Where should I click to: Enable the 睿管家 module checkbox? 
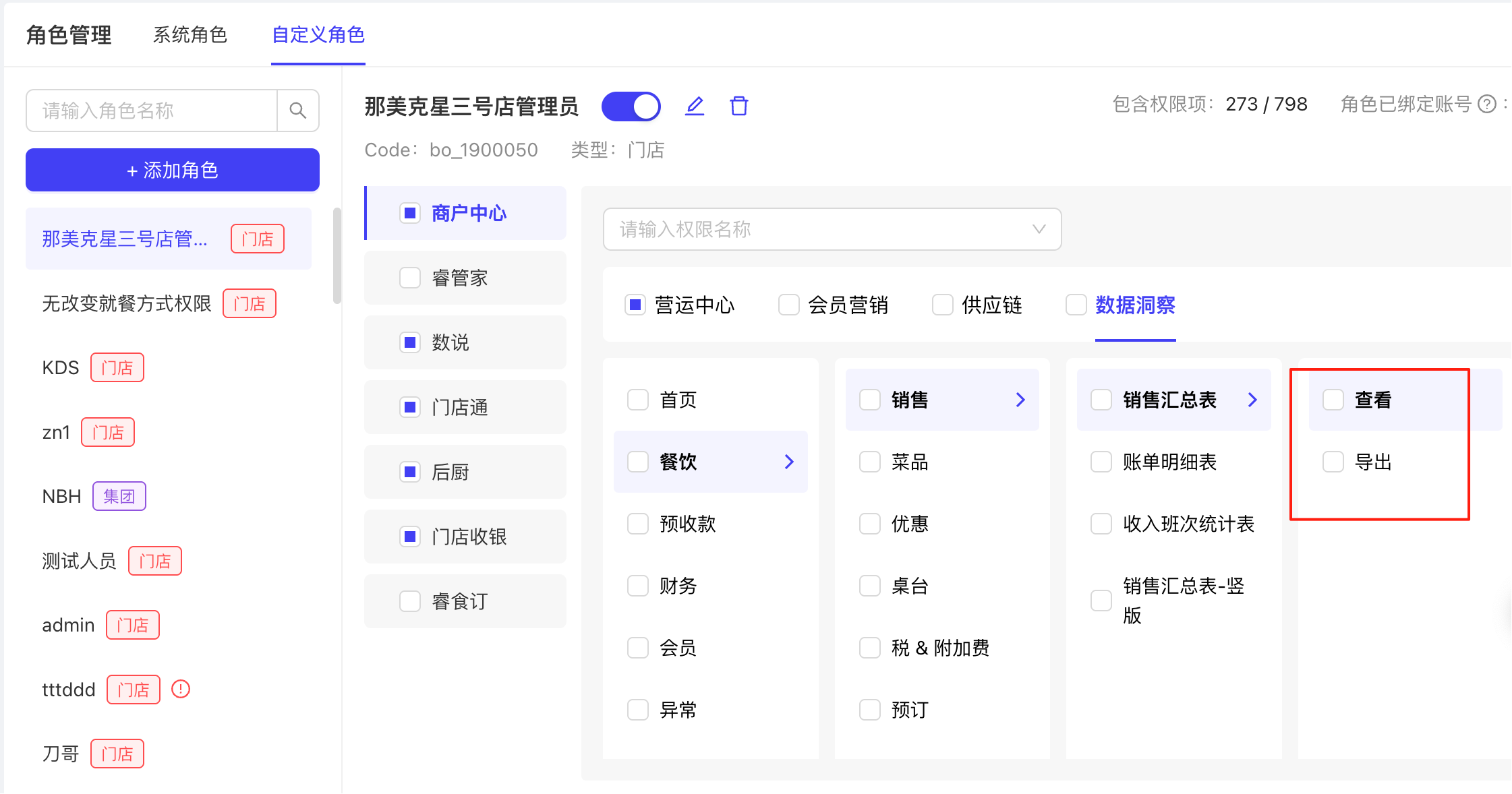(410, 278)
